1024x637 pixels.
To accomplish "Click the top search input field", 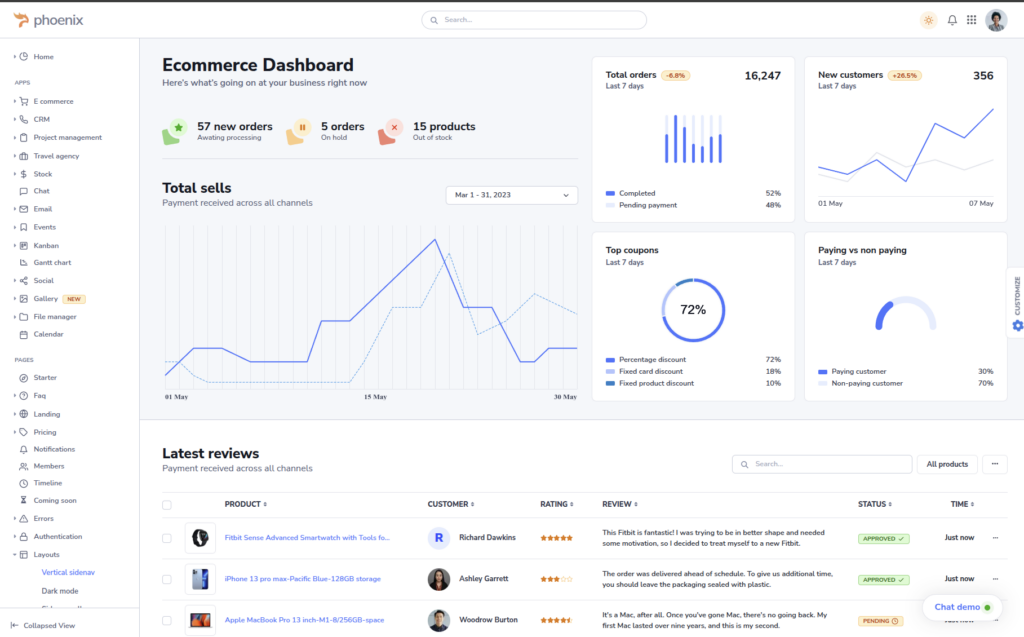I will [x=534, y=20].
